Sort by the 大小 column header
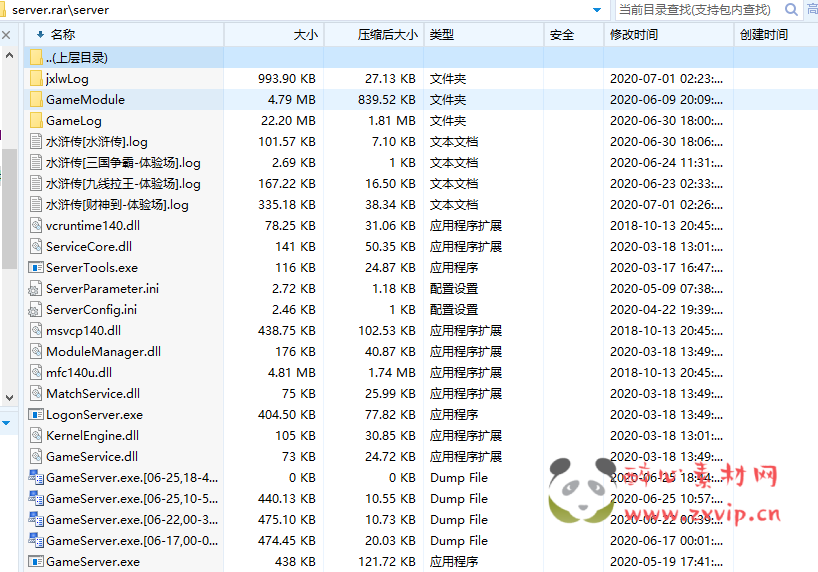818x572 pixels. tap(305, 35)
